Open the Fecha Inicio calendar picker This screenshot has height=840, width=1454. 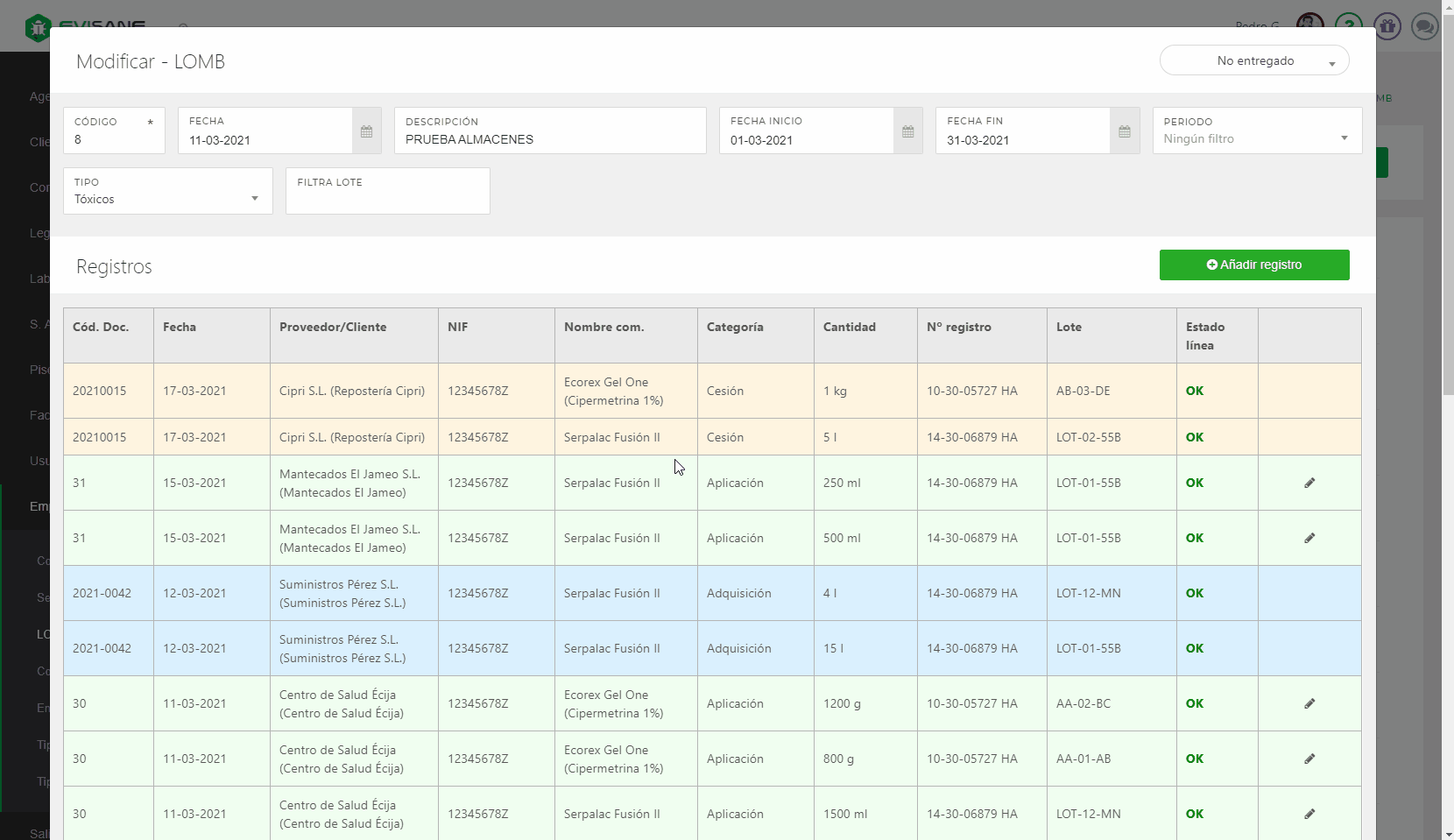coord(907,131)
